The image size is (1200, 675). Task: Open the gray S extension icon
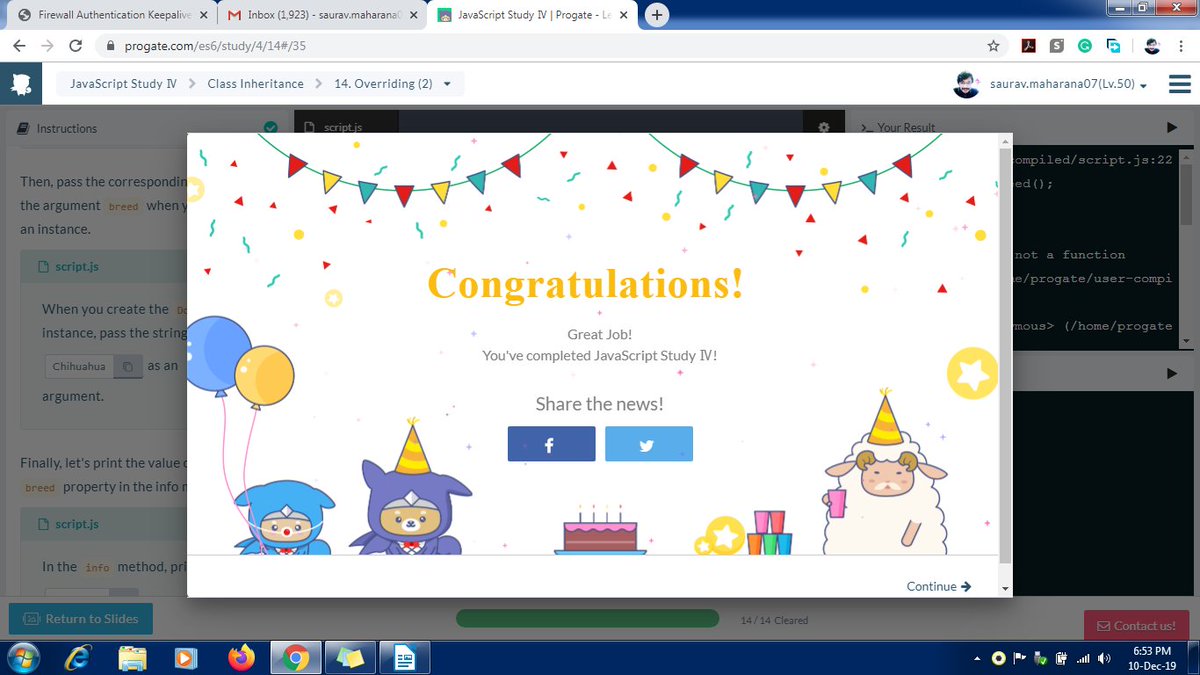click(1056, 45)
